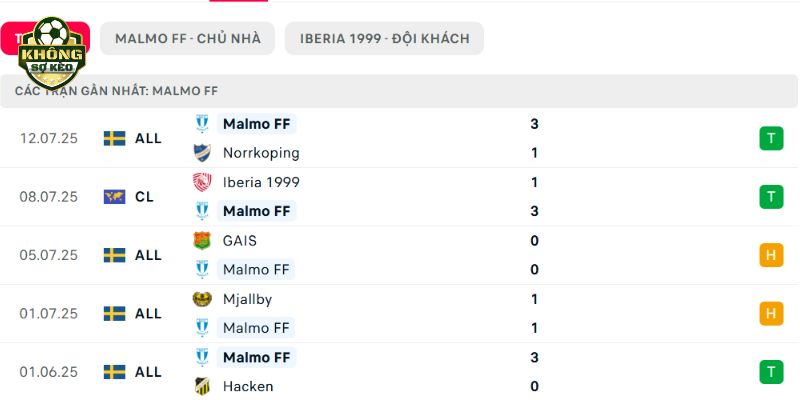Viewport: 800px width, 400px height.
Task: Open the Hacken team name link
Action: [x=248, y=386]
